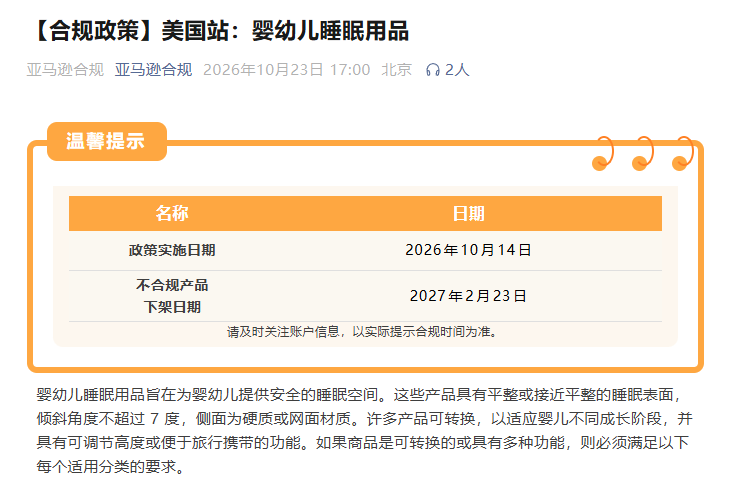Image resolution: width=735 pixels, height=482 pixels.
Task: Open the blue 亚马逊合规 account link
Action: 153,70
